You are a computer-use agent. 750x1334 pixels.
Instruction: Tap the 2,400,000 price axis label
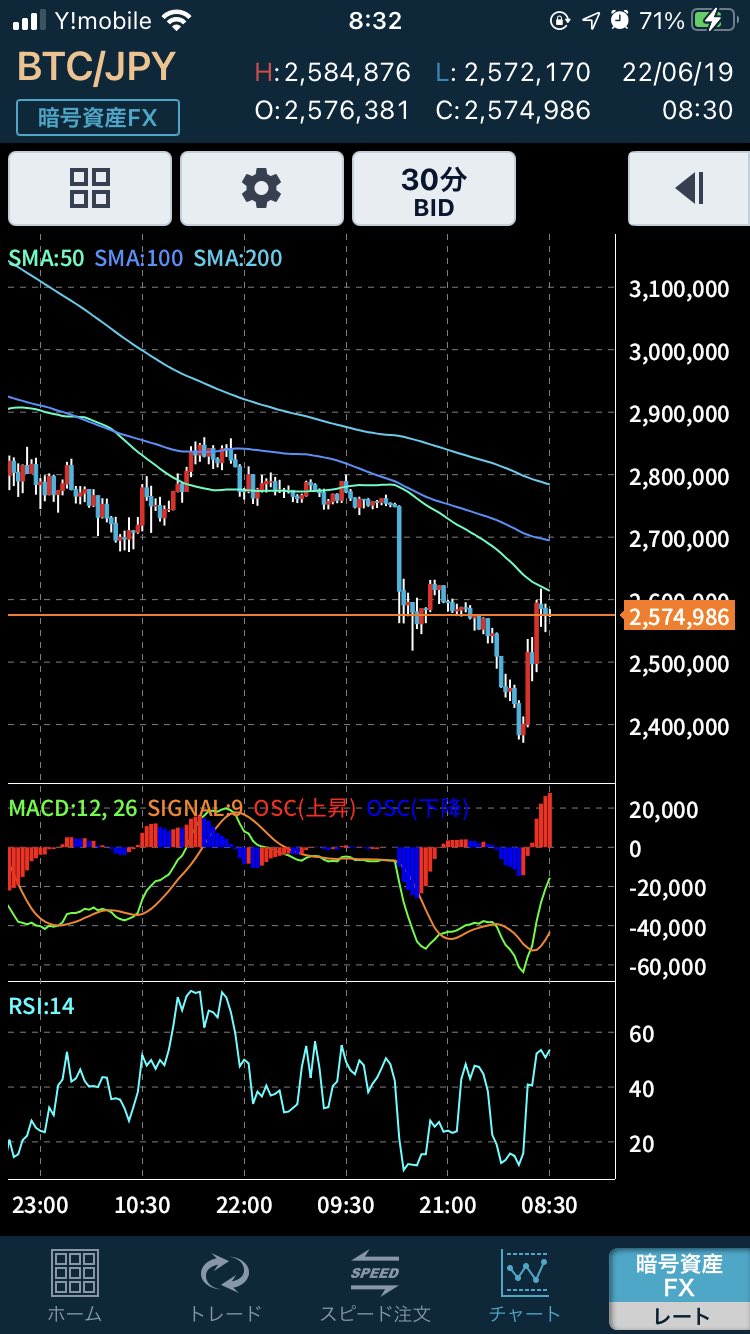point(679,726)
